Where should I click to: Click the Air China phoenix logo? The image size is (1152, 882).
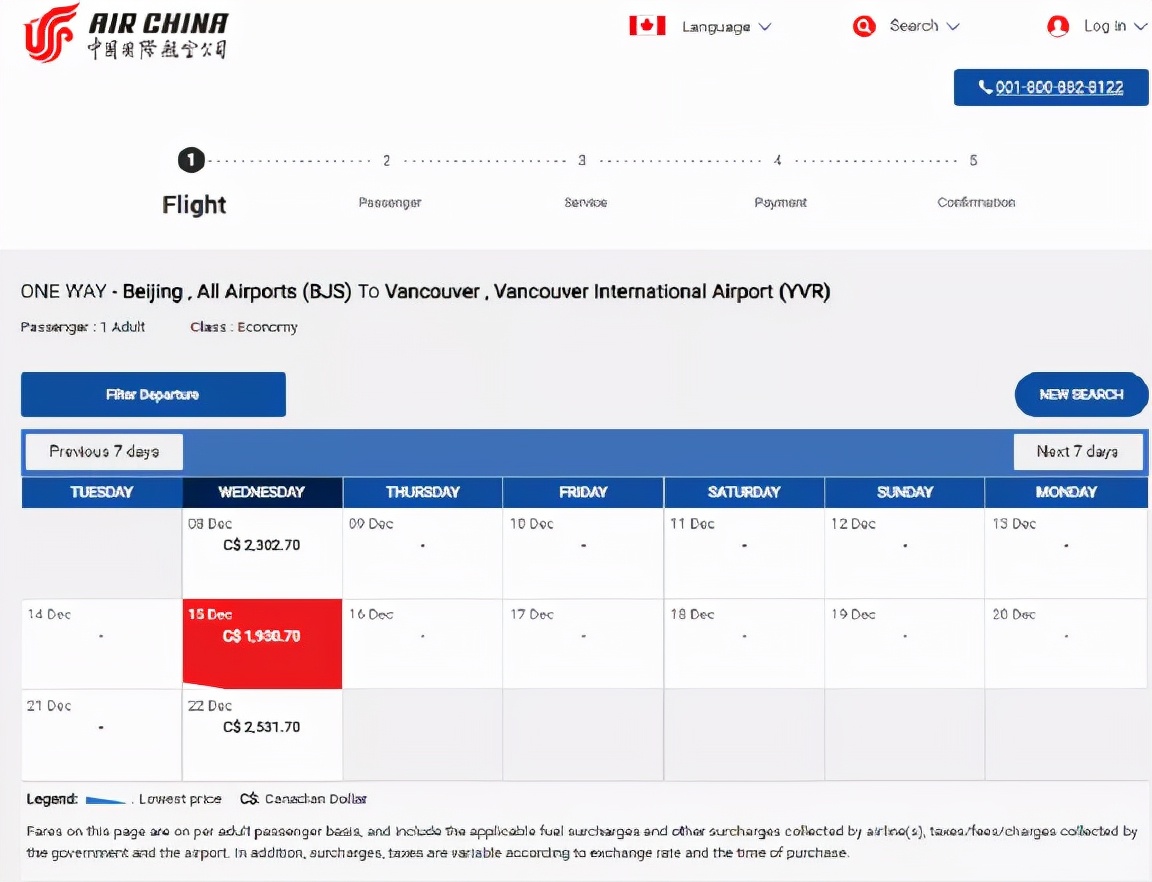click(51, 33)
